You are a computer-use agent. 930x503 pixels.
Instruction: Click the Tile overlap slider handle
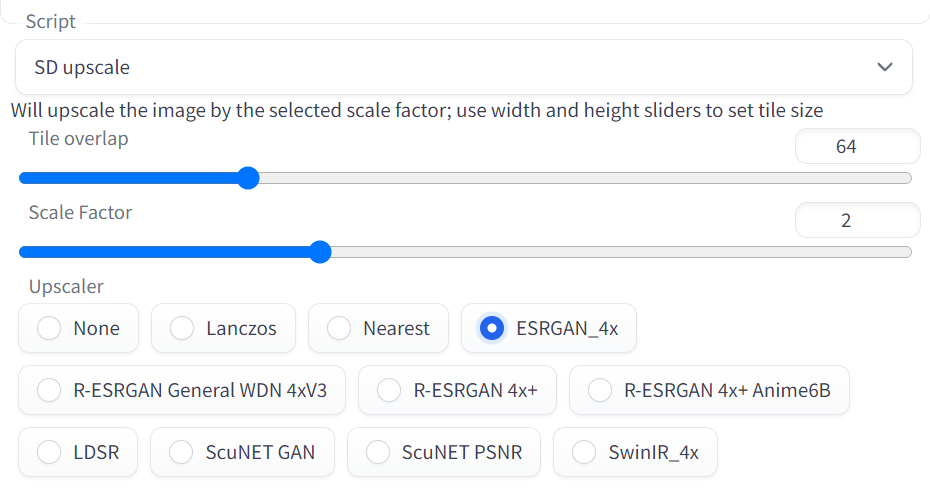pyautogui.click(x=249, y=178)
